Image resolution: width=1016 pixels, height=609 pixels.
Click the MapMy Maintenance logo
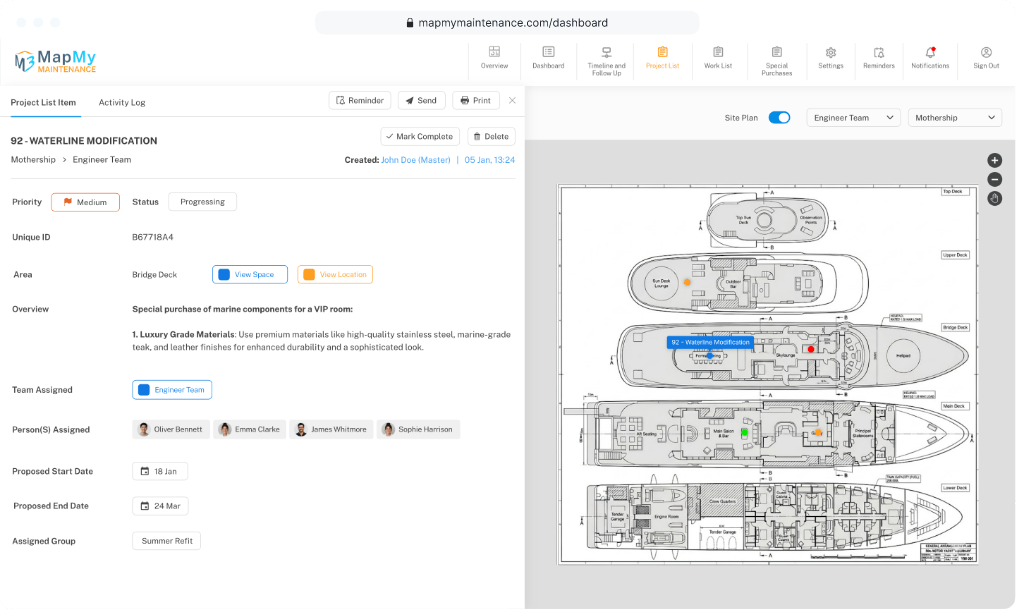coord(55,62)
